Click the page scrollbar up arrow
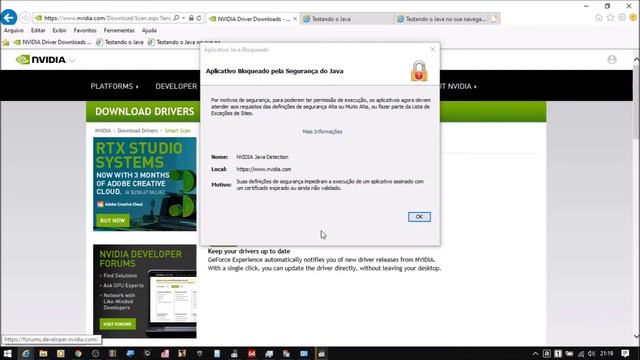This screenshot has height=360, width=640. point(636,60)
